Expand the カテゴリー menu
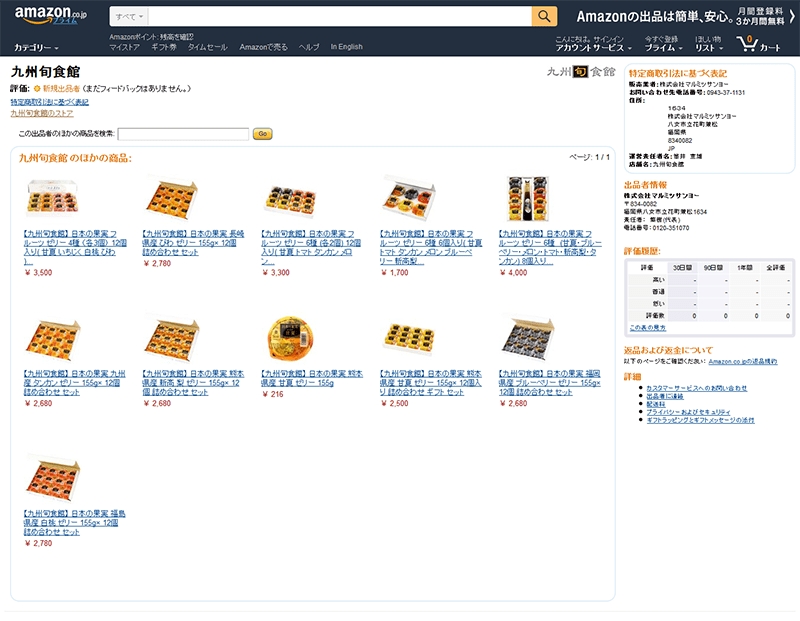The height and width of the screenshot is (621, 800). 36,47
